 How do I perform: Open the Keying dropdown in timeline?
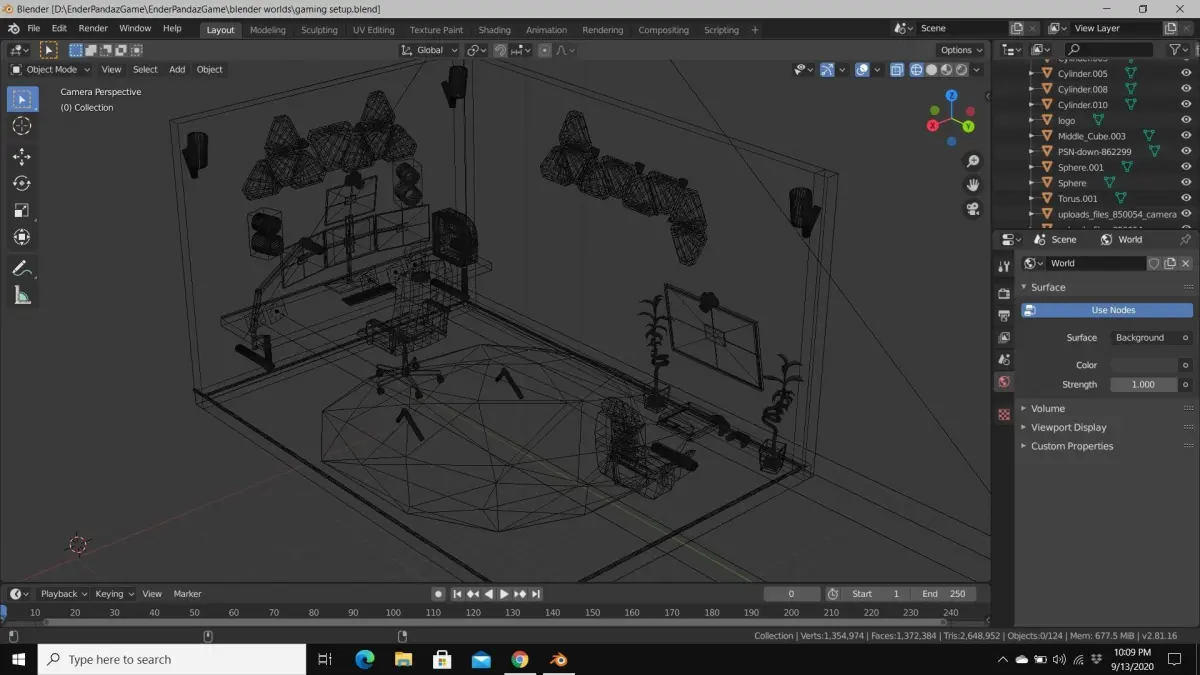tap(115, 594)
